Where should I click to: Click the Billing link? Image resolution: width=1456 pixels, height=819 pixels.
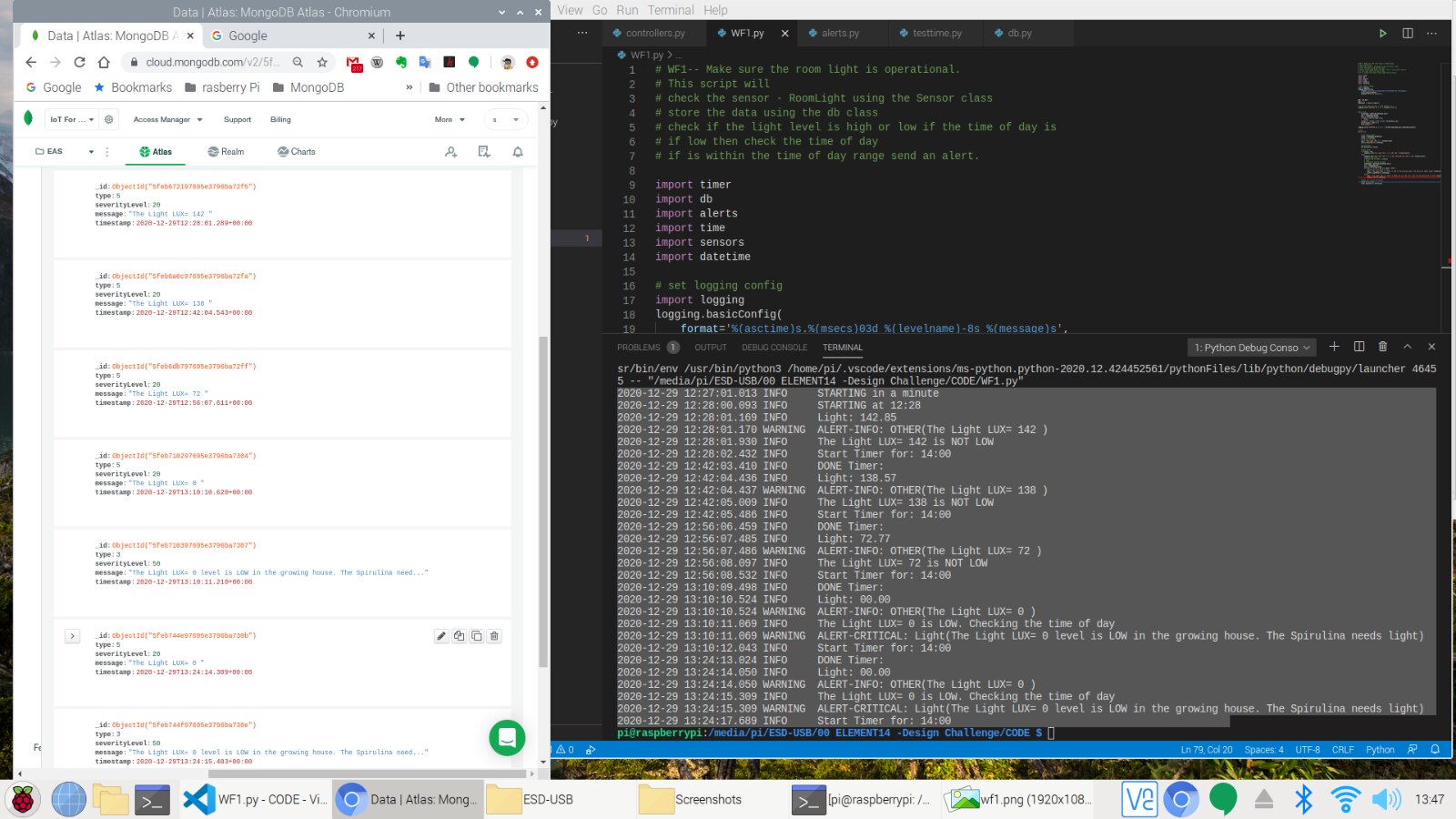tap(280, 119)
